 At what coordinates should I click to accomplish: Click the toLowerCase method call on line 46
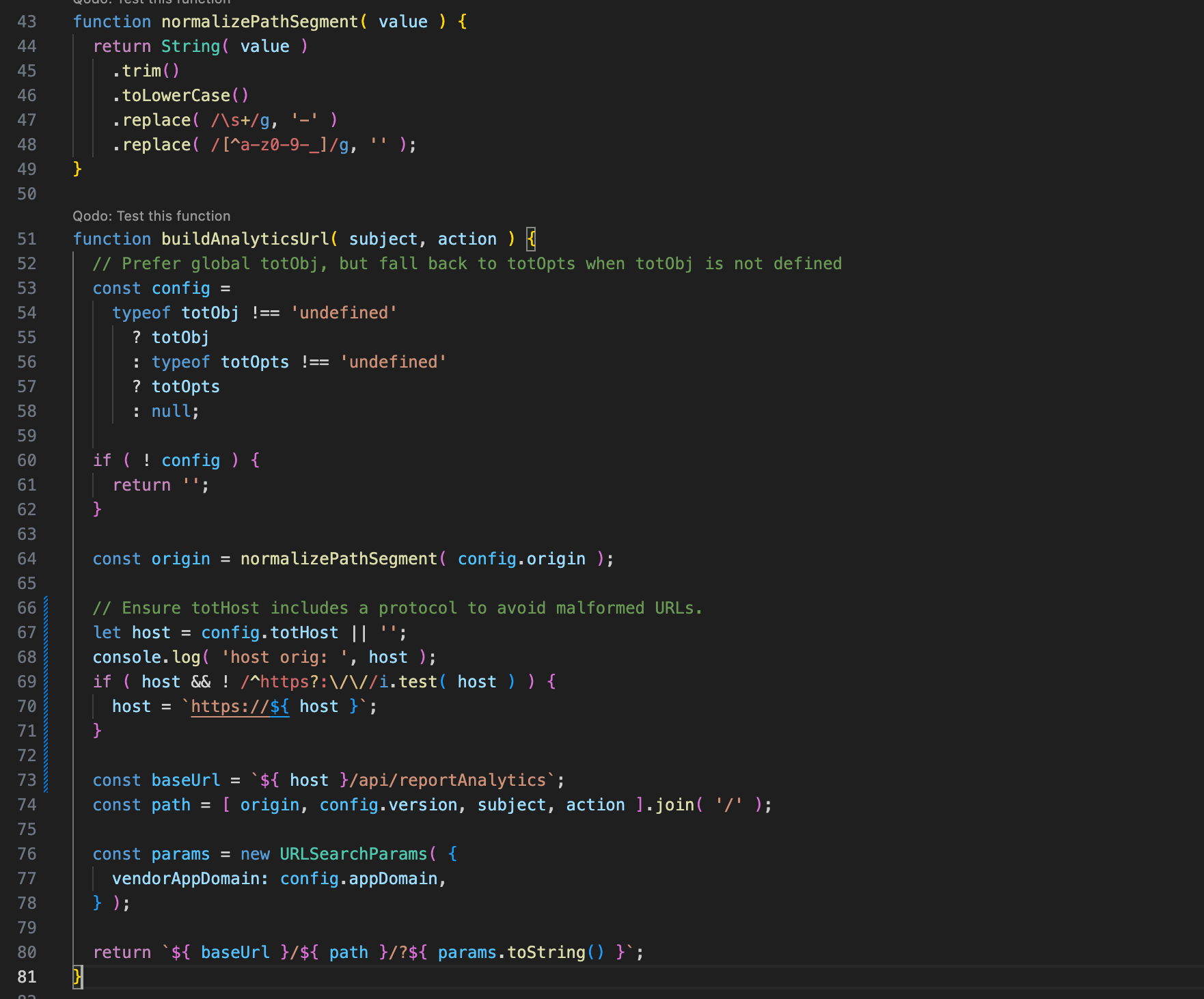tap(176, 96)
